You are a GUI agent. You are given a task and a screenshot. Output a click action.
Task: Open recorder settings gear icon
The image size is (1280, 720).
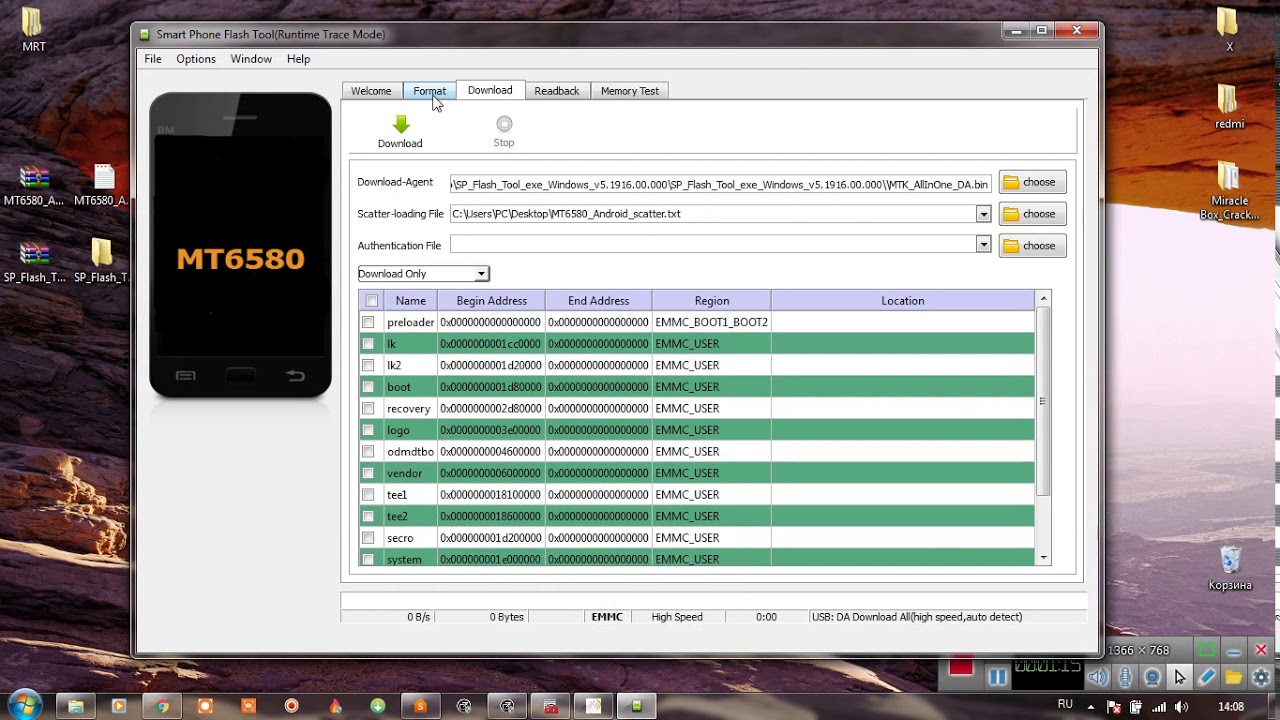[1261, 677]
